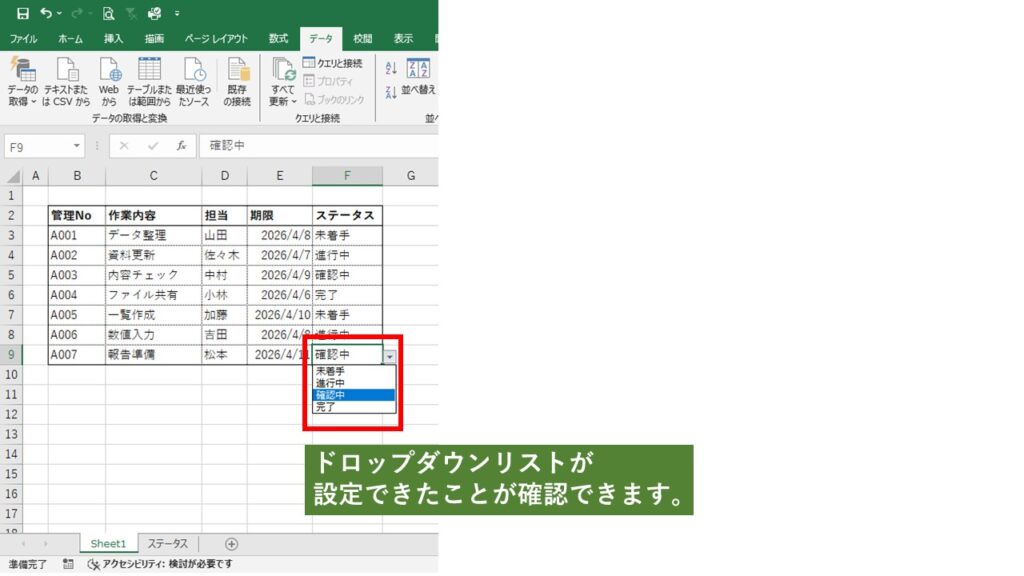This screenshot has width=1024, height=576.
Task: Add a new sheet with plus button
Action: [232, 544]
